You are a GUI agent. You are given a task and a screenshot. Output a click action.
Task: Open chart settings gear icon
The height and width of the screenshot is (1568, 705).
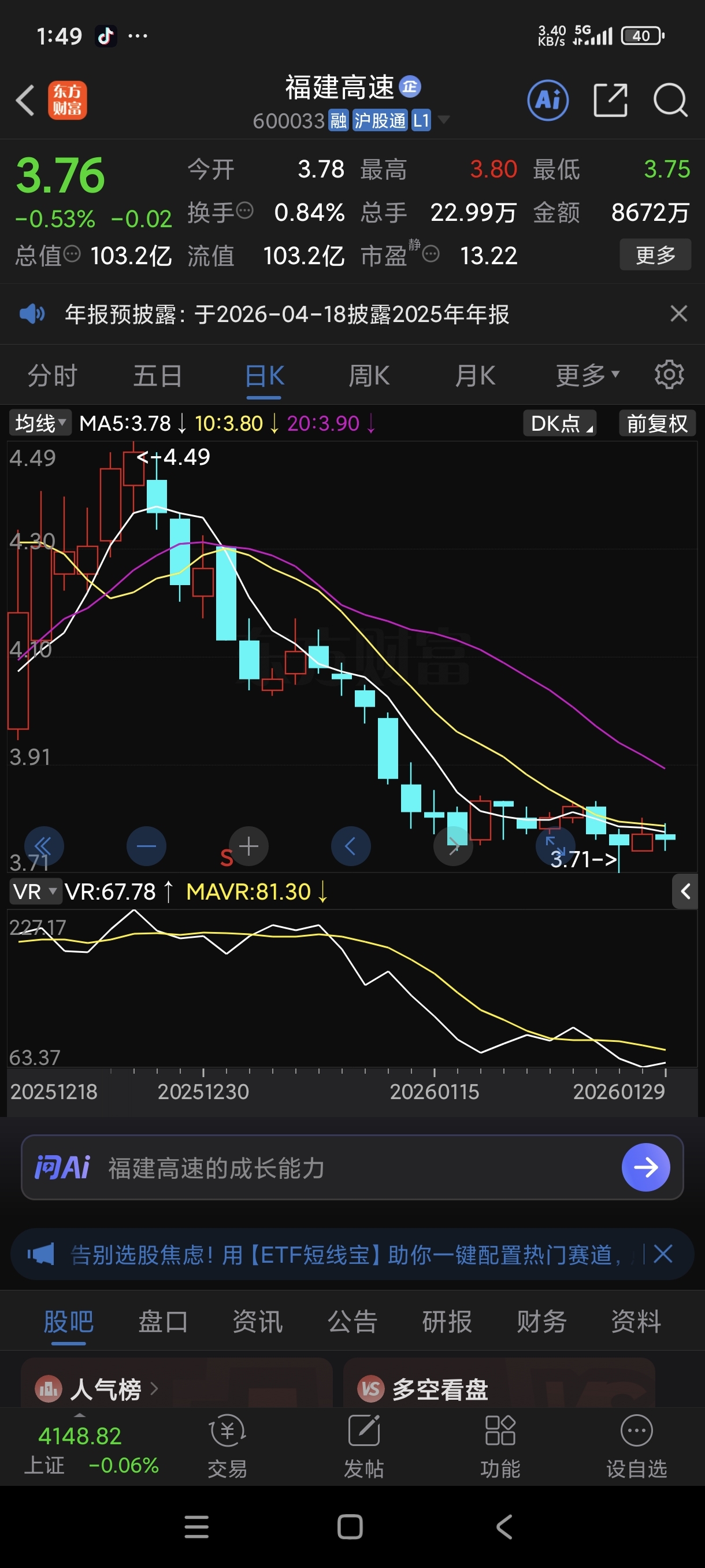coord(669,374)
